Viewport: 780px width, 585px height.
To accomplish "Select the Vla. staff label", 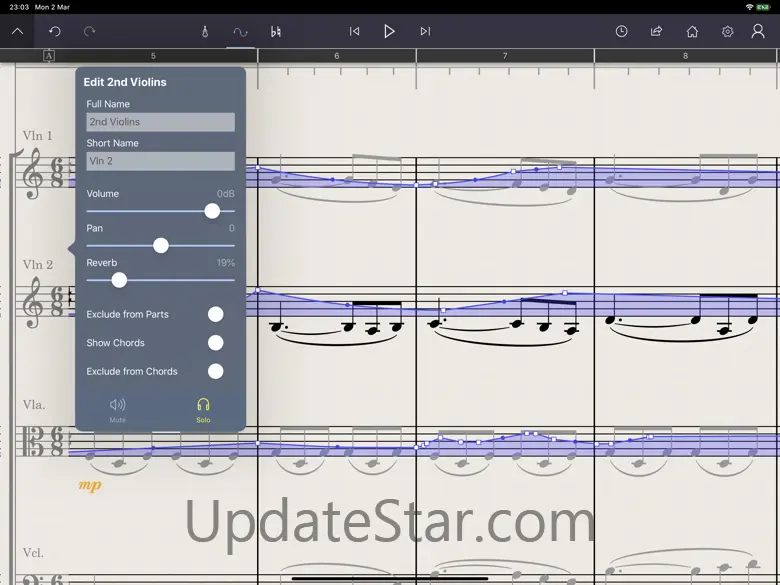I will coord(34,404).
